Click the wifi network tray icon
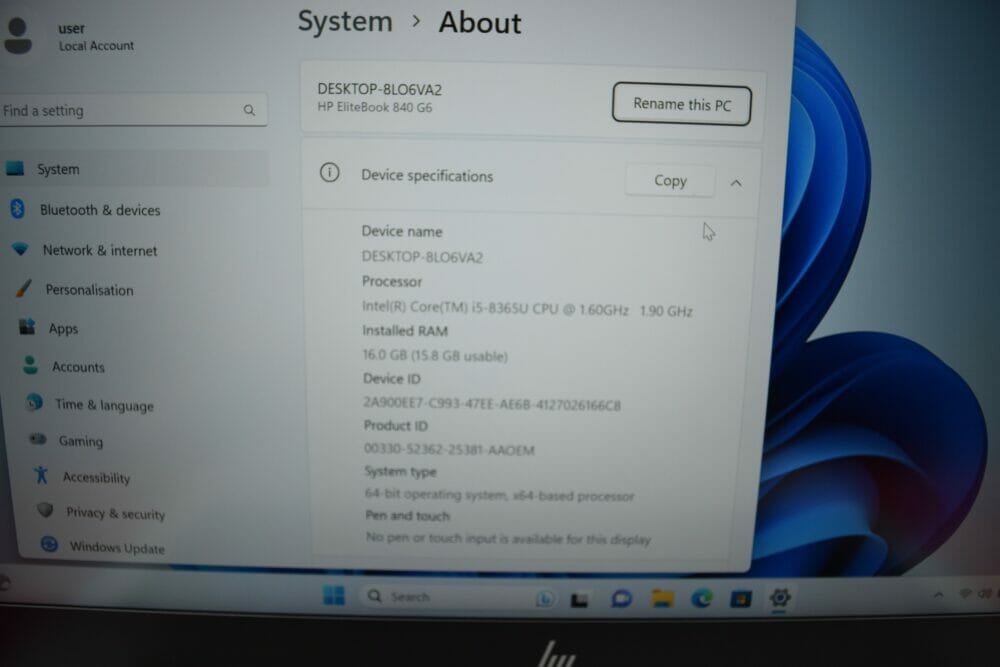 [x=965, y=594]
